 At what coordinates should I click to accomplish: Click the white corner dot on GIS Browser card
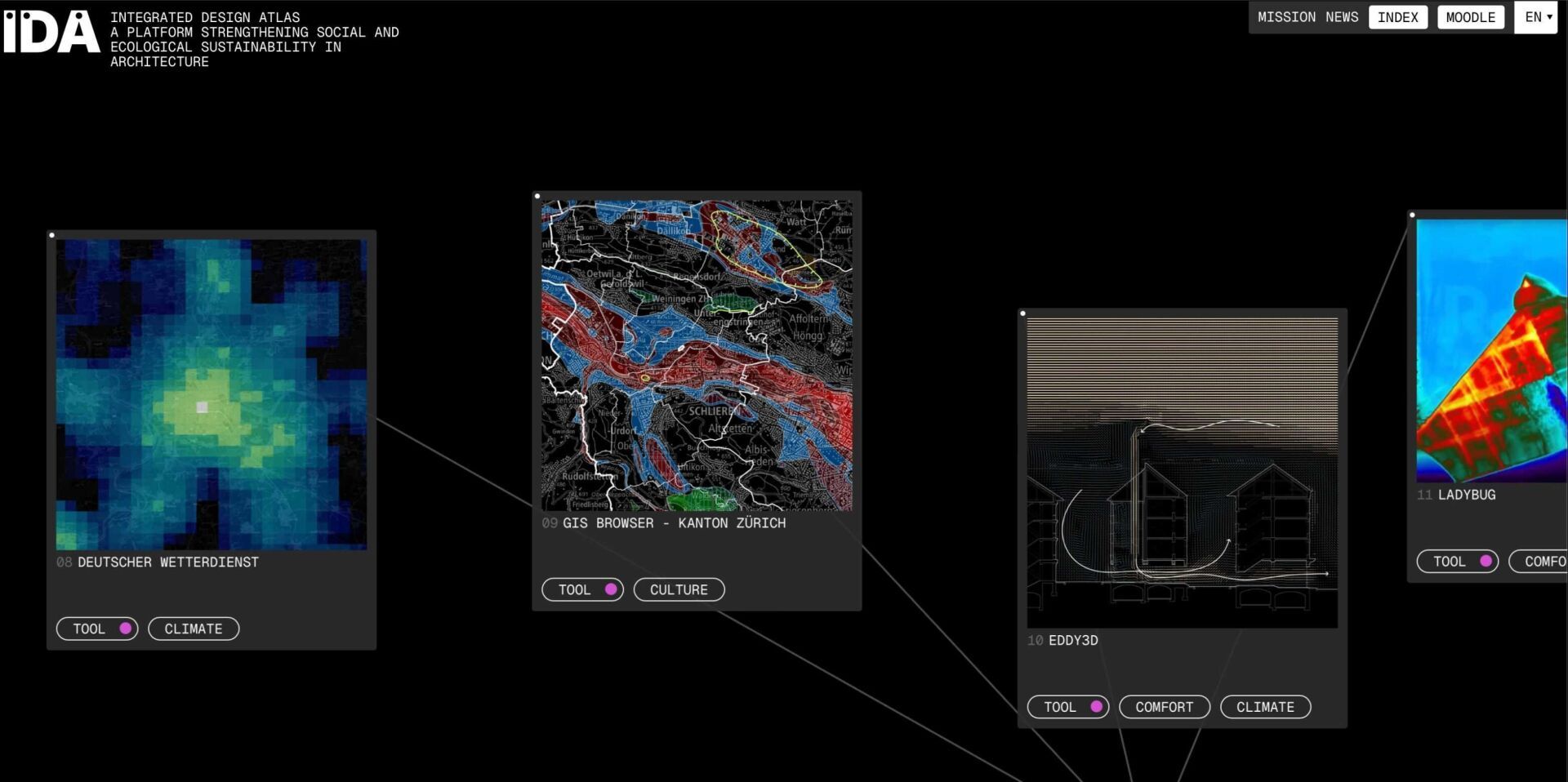(x=537, y=196)
